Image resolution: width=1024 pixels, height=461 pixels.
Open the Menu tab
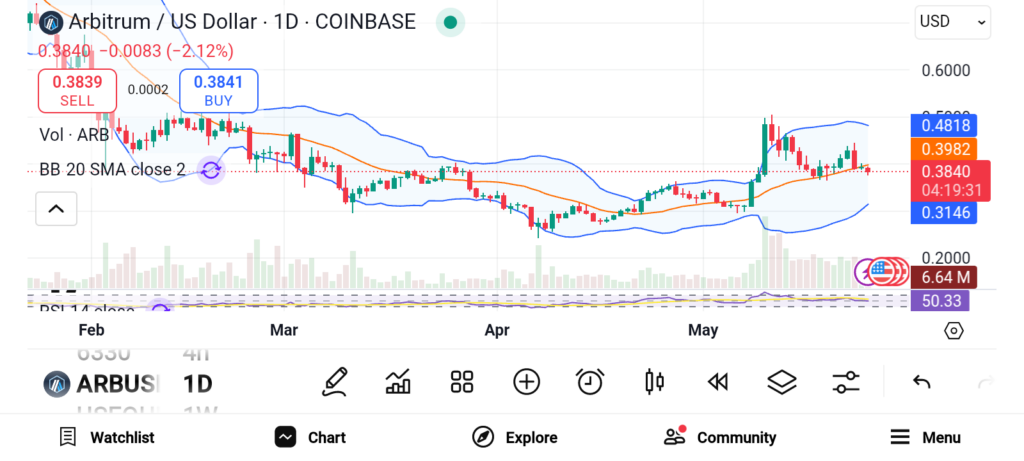[925, 437]
